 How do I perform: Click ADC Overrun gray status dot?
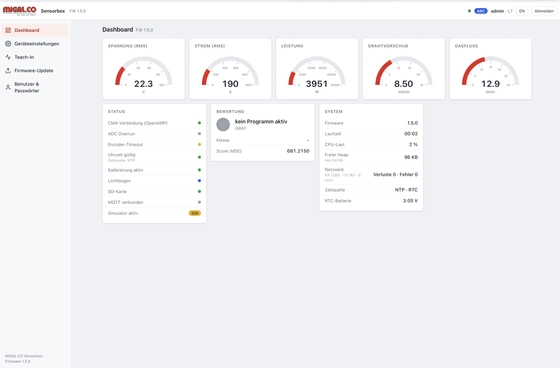tap(199, 134)
